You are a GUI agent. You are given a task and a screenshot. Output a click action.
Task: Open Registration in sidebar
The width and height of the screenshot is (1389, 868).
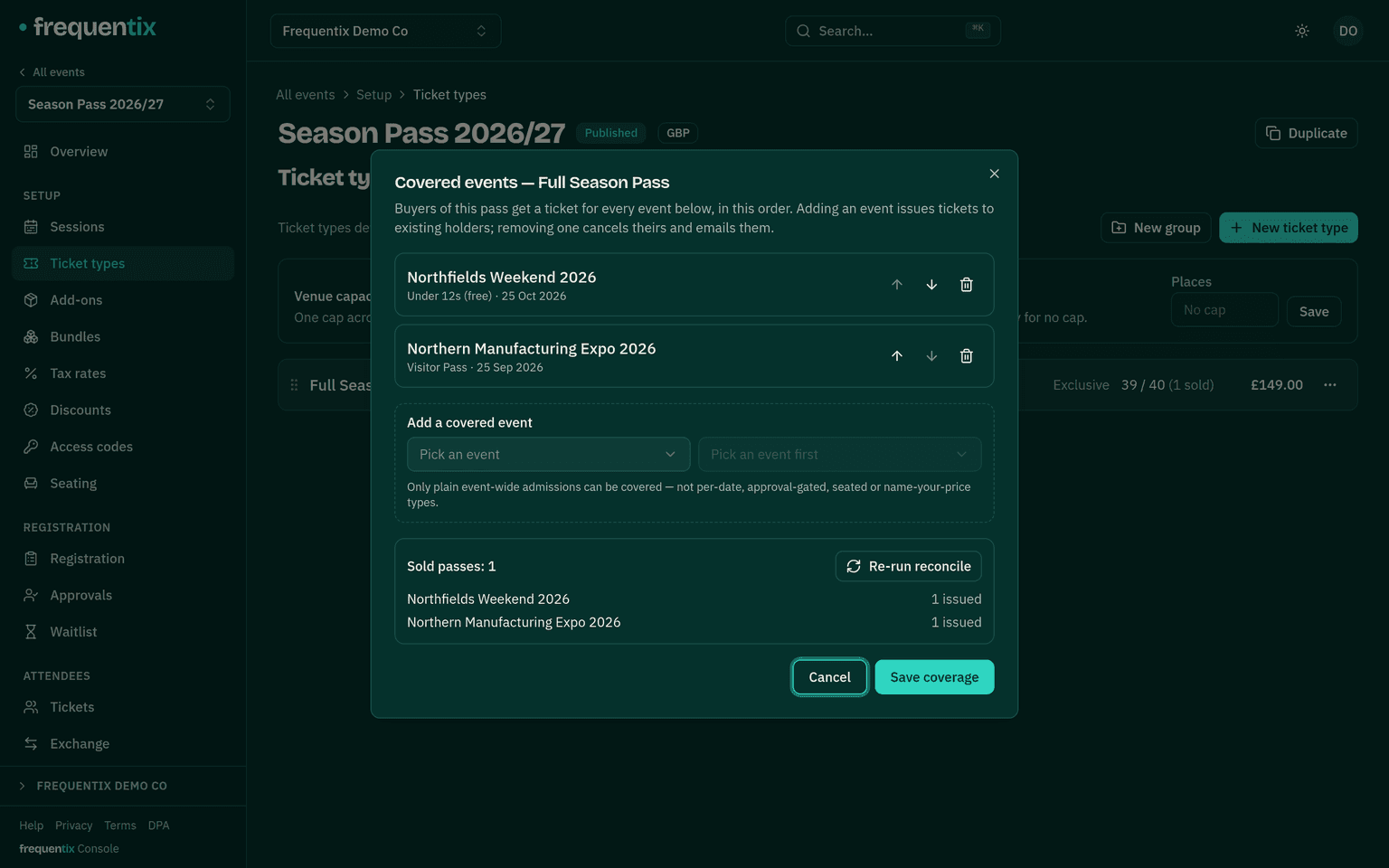(x=123, y=559)
